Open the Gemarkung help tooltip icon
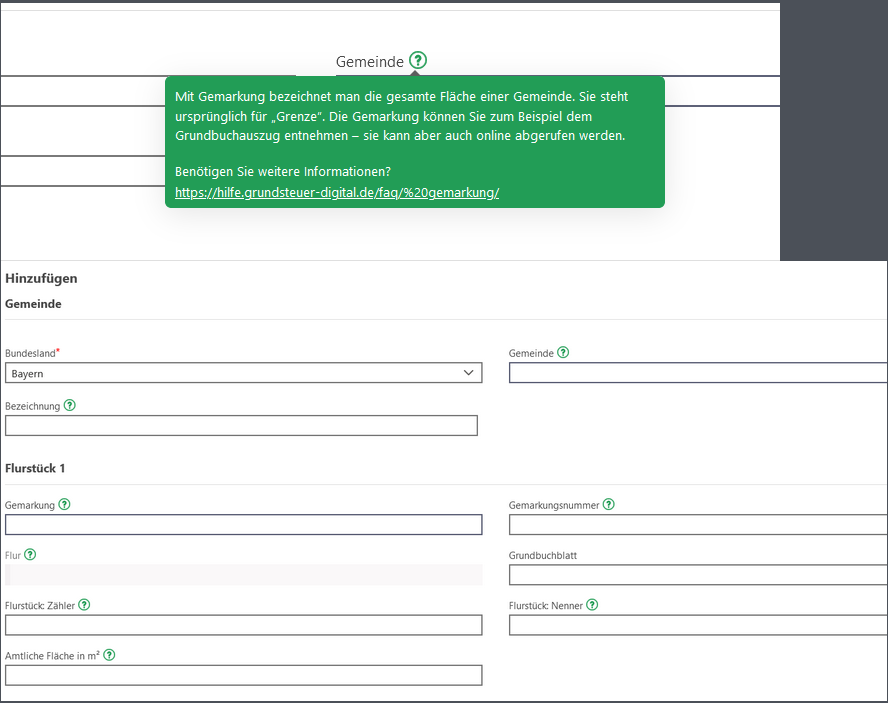The width and height of the screenshot is (888, 703). [x=65, y=504]
